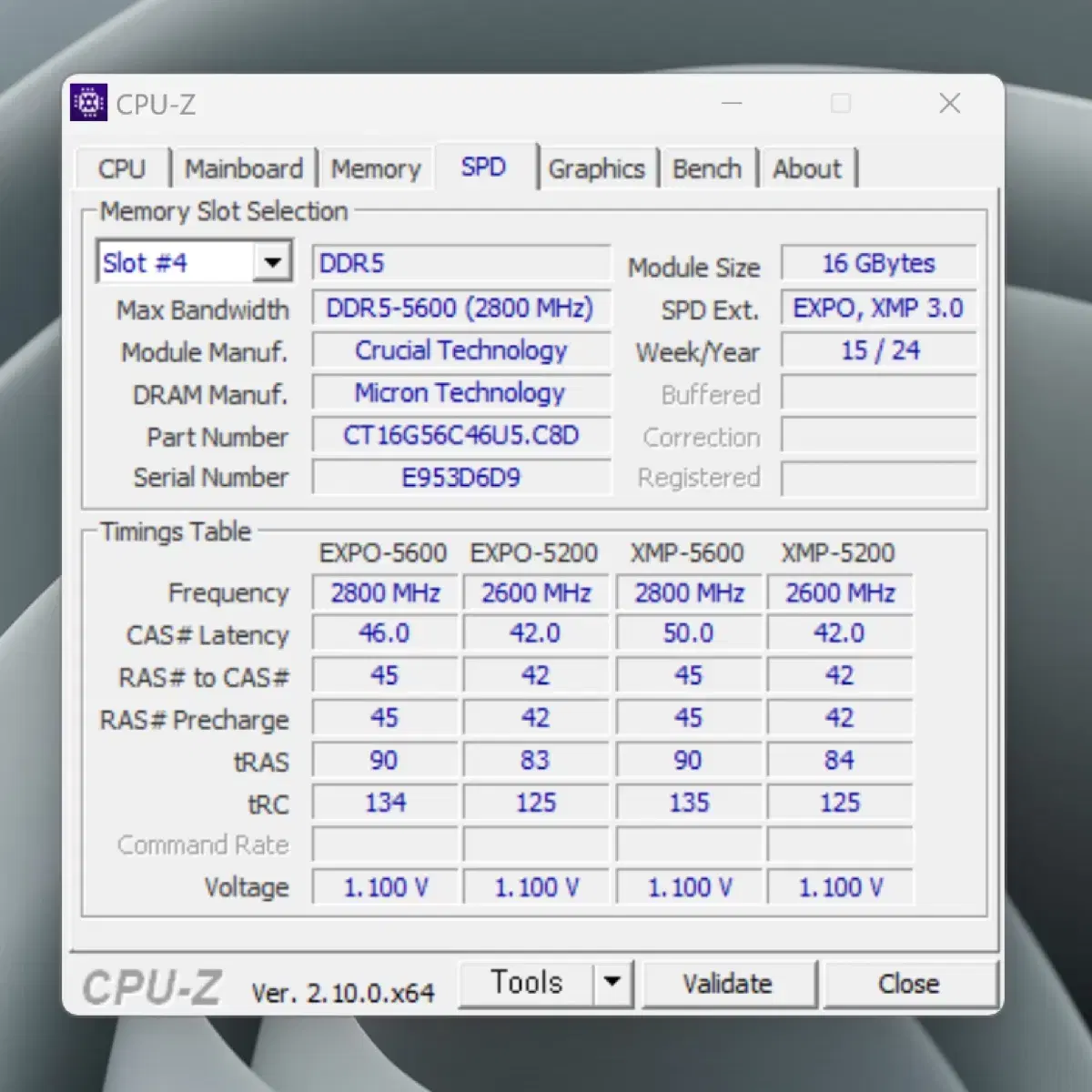This screenshot has height=1092, width=1092.
Task: Open the Mainboard tab
Action: pyautogui.click(x=244, y=169)
